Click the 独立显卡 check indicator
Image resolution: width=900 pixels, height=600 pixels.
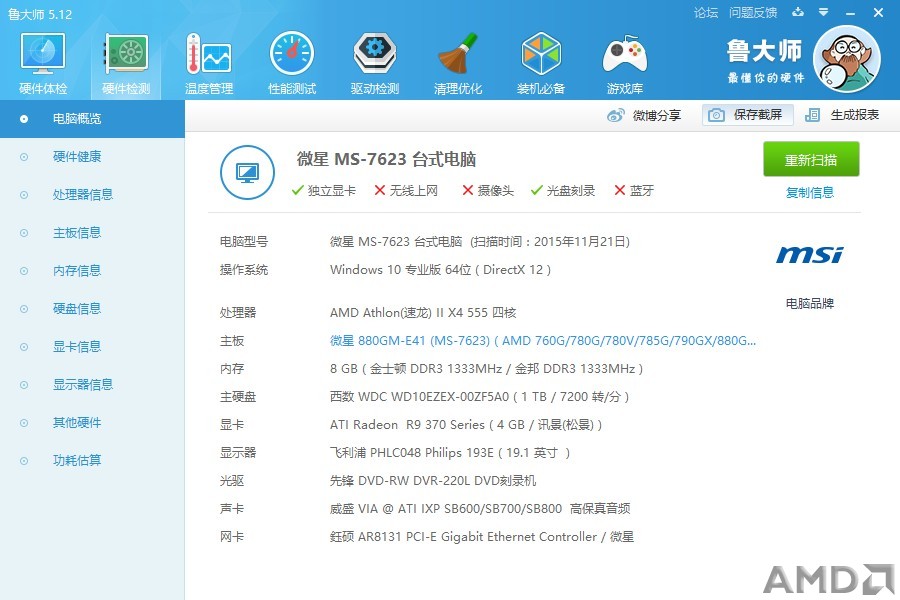(324, 191)
